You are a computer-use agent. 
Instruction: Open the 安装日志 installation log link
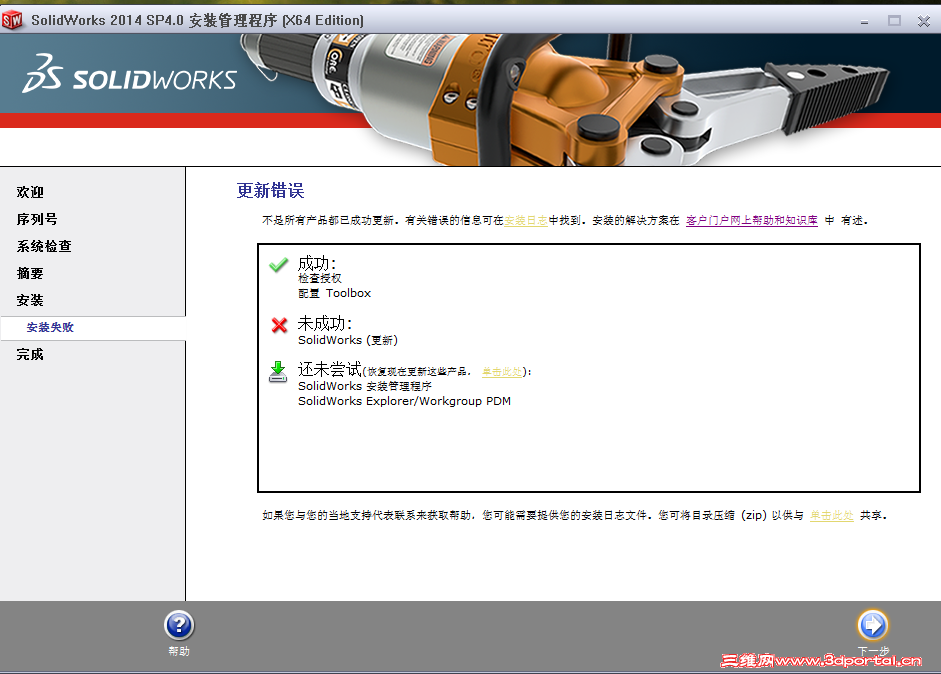pyautogui.click(x=526, y=220)
